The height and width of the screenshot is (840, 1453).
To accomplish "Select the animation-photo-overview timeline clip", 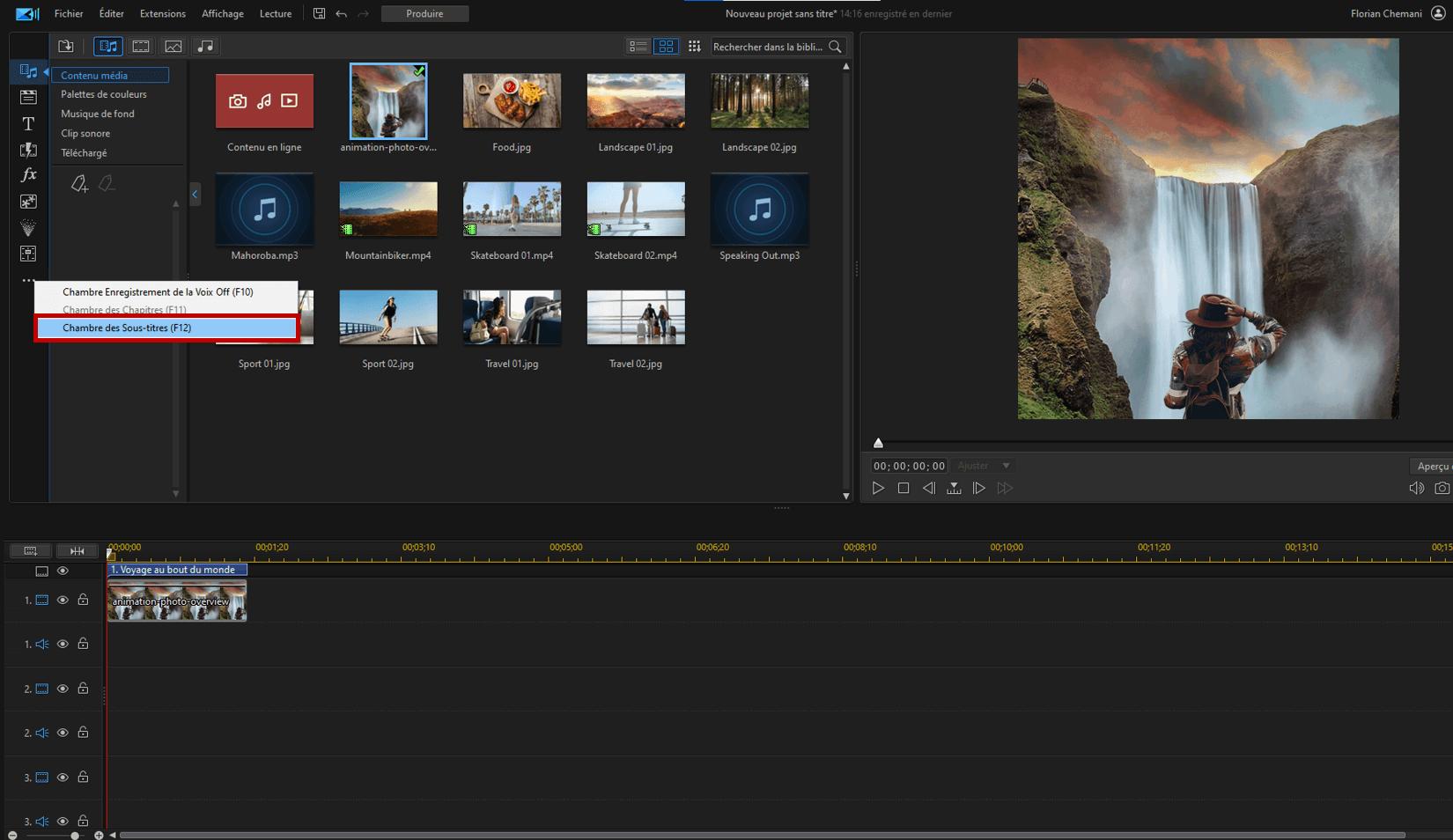I will [x=177, y=601].
